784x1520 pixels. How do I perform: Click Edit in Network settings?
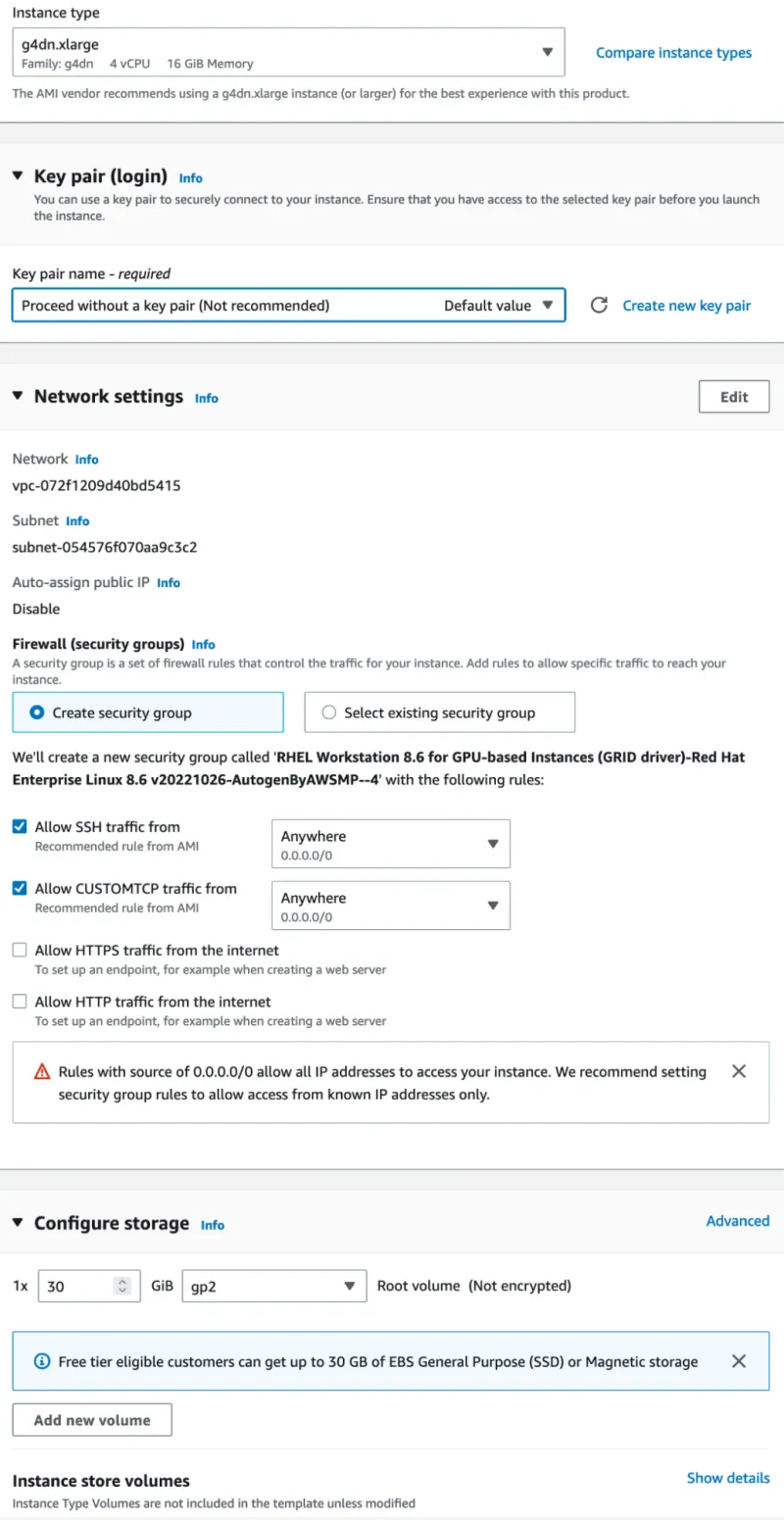point(733,396)
